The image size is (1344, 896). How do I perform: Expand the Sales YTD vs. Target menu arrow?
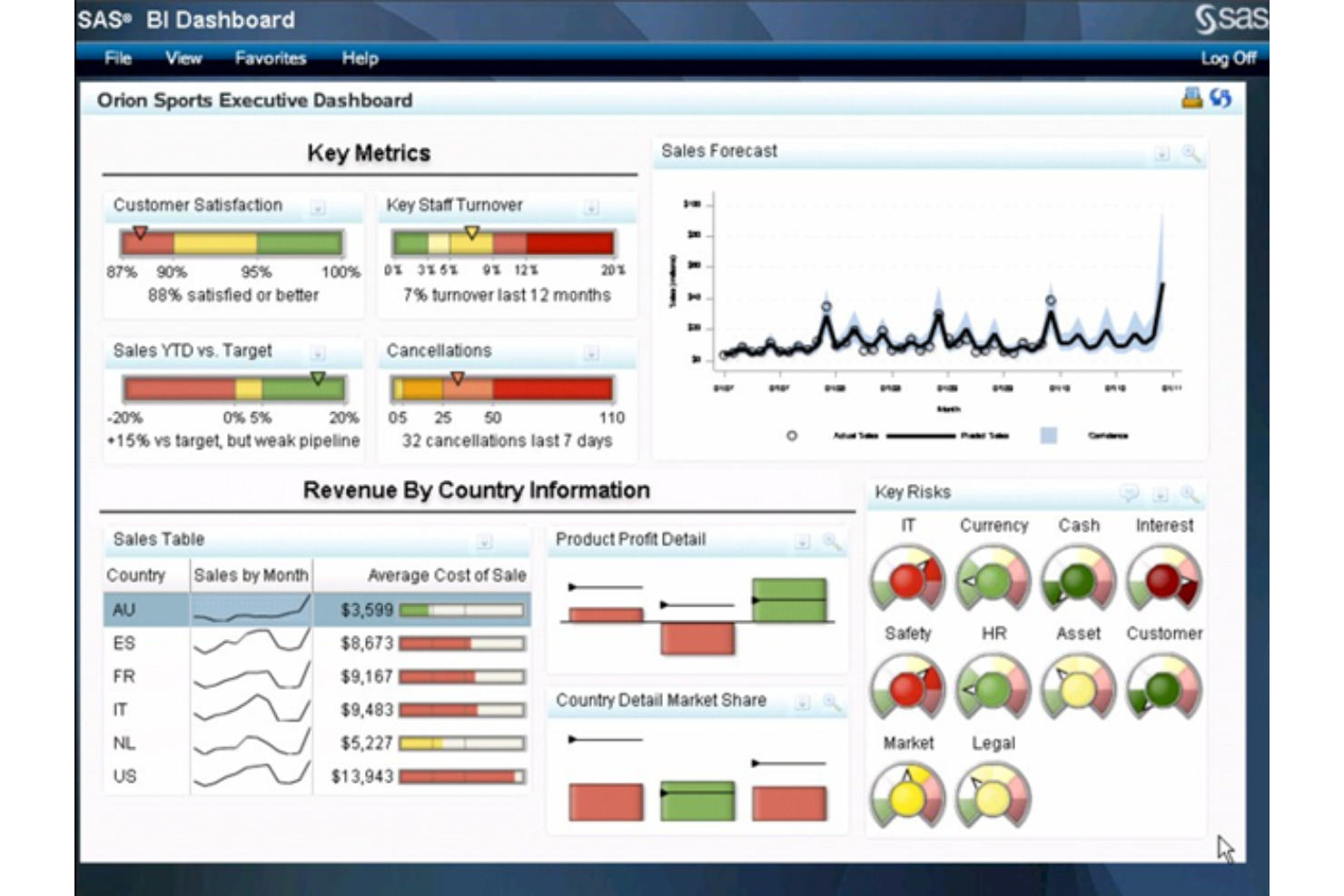[318, 353]
